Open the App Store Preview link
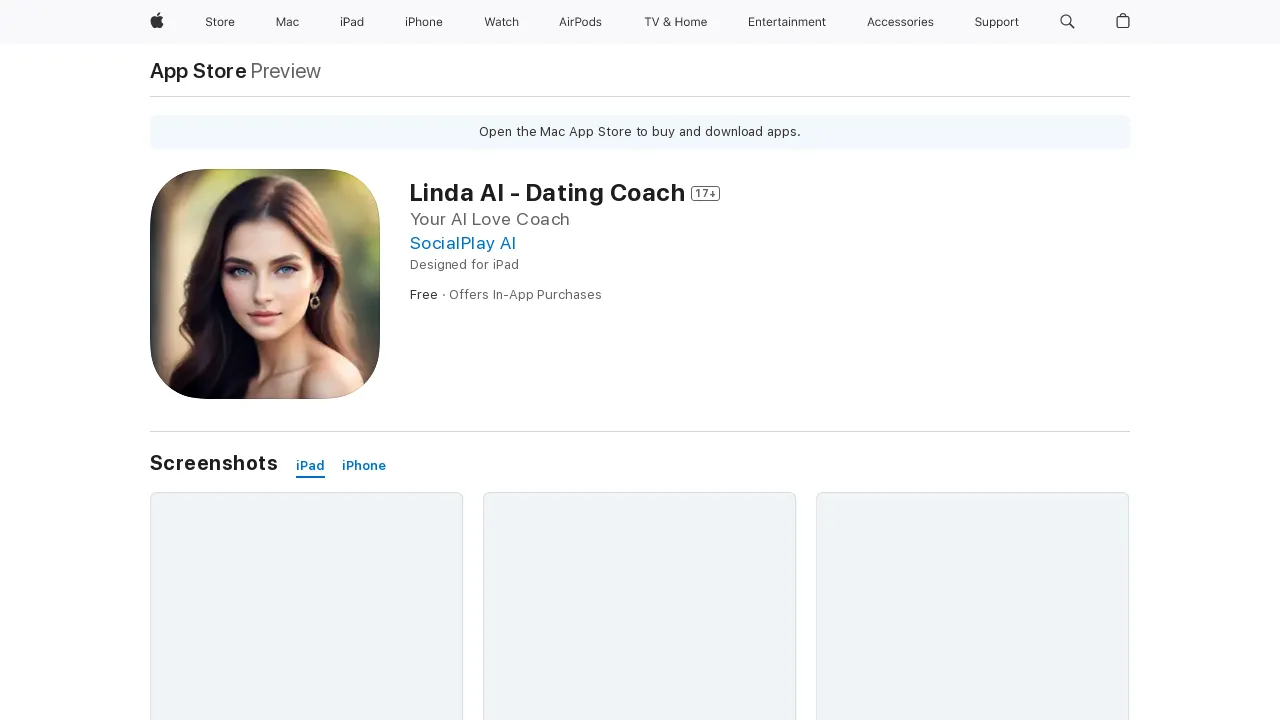Image resolution: width=1280 pixels, height=720 pixels. pyautogui.click(x=198, y=71)
